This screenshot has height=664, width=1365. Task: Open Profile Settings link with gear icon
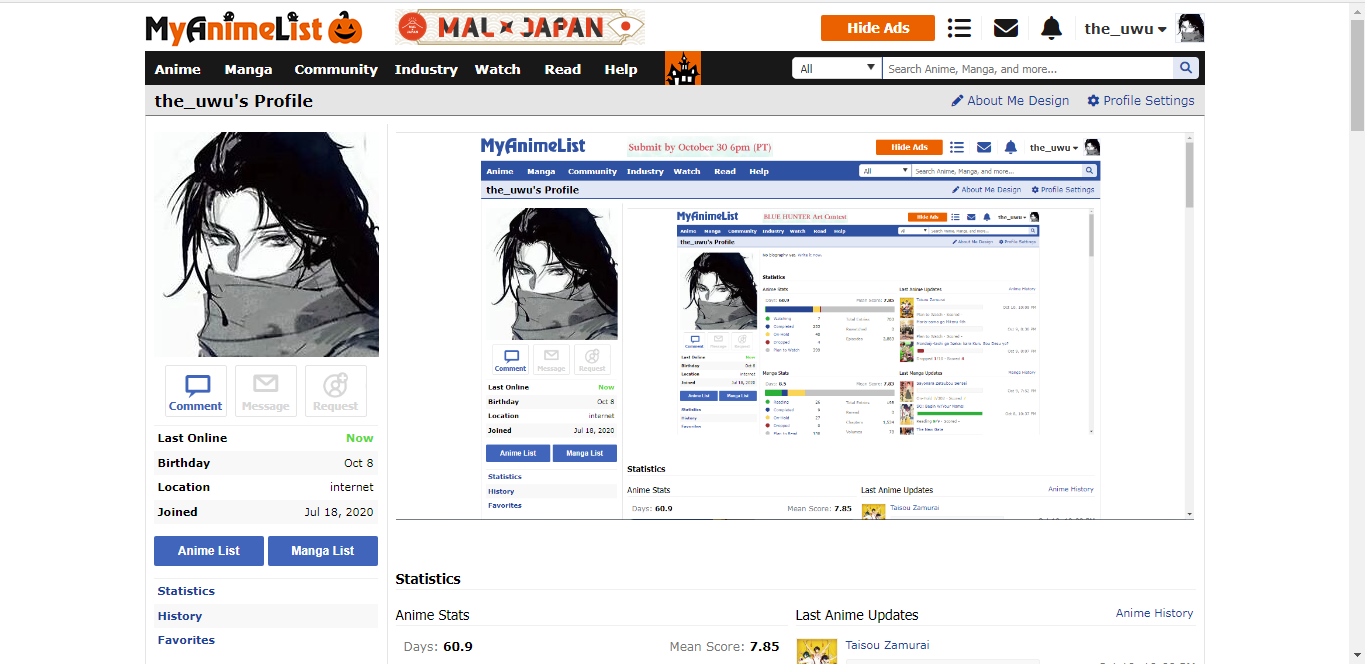(1141, 100)
